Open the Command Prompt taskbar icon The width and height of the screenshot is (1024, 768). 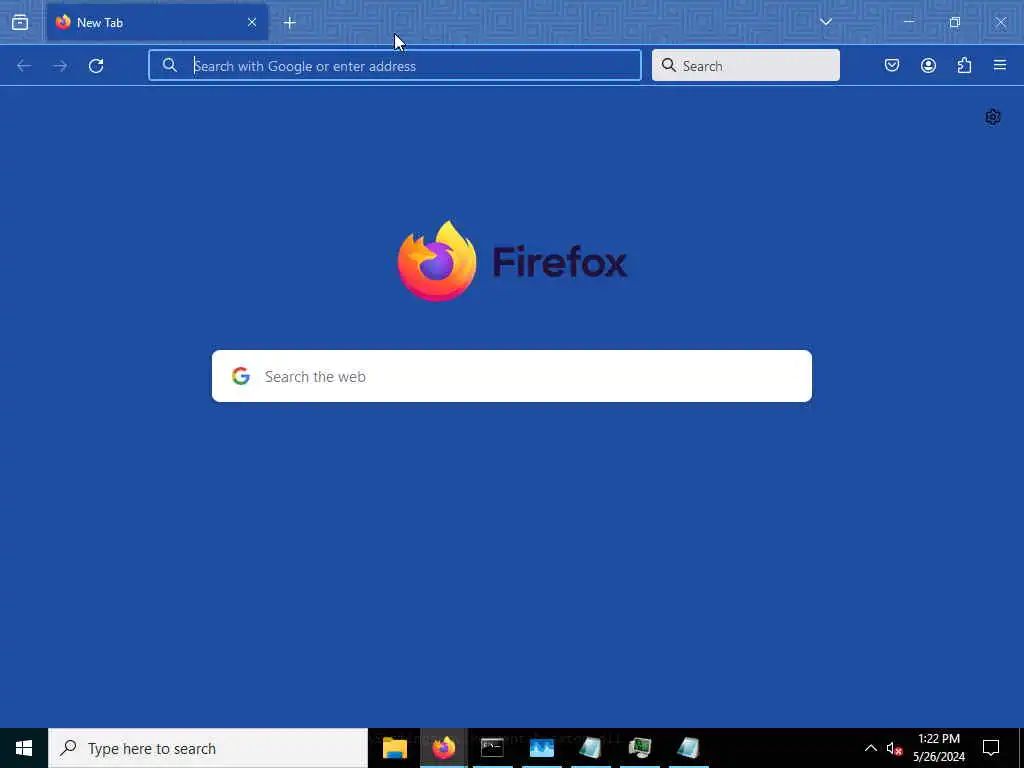tap(492, 748)
